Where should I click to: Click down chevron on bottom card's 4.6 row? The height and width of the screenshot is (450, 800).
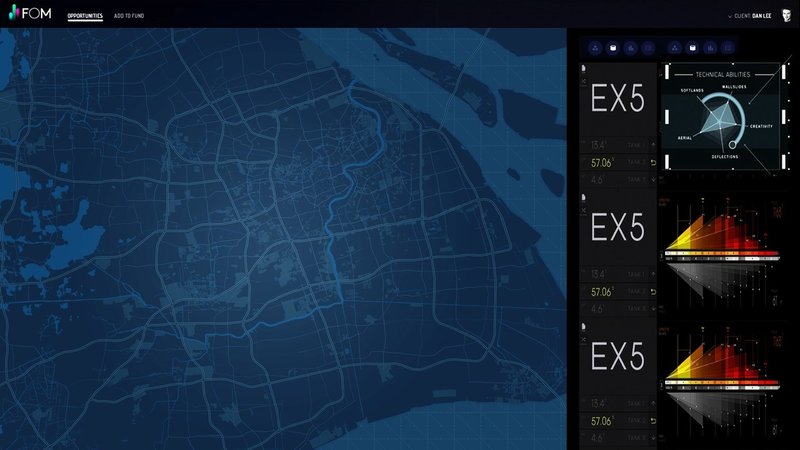click(x=653, y=438)
